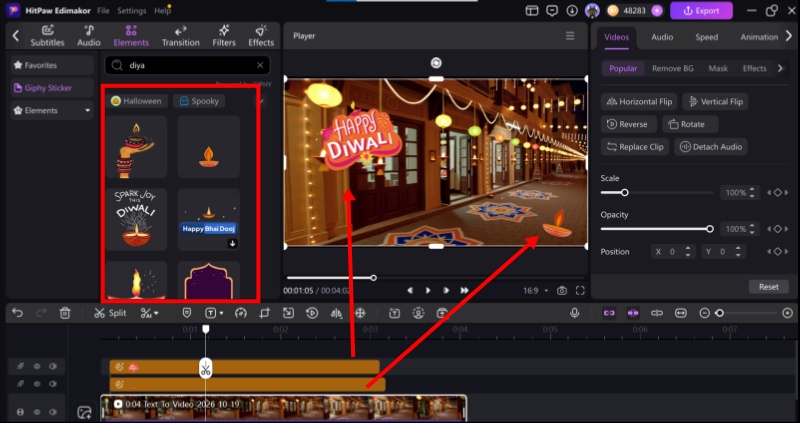This screenshot has height=423, width=800.
Task: Select the Spooky sticker tag
Action: coord(199,101)
